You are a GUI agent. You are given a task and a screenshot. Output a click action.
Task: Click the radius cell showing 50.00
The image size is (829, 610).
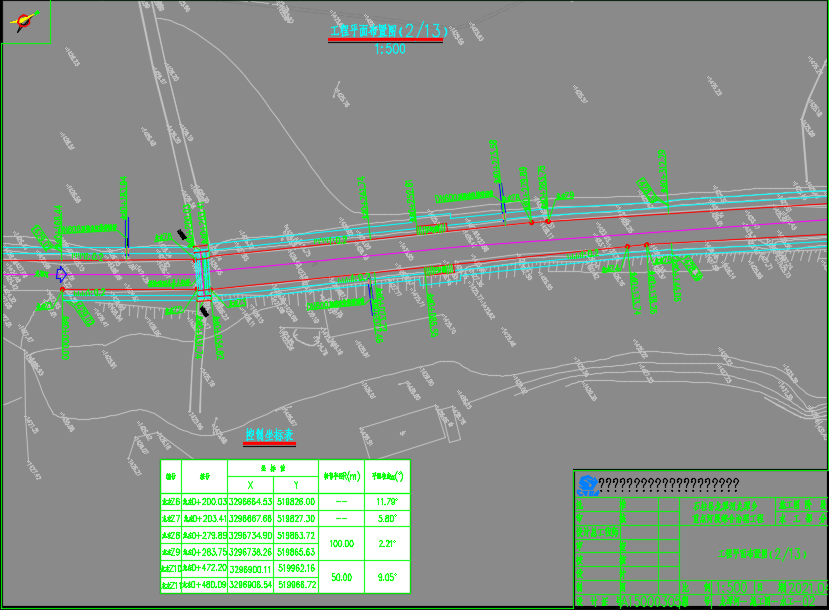[342, 577]
